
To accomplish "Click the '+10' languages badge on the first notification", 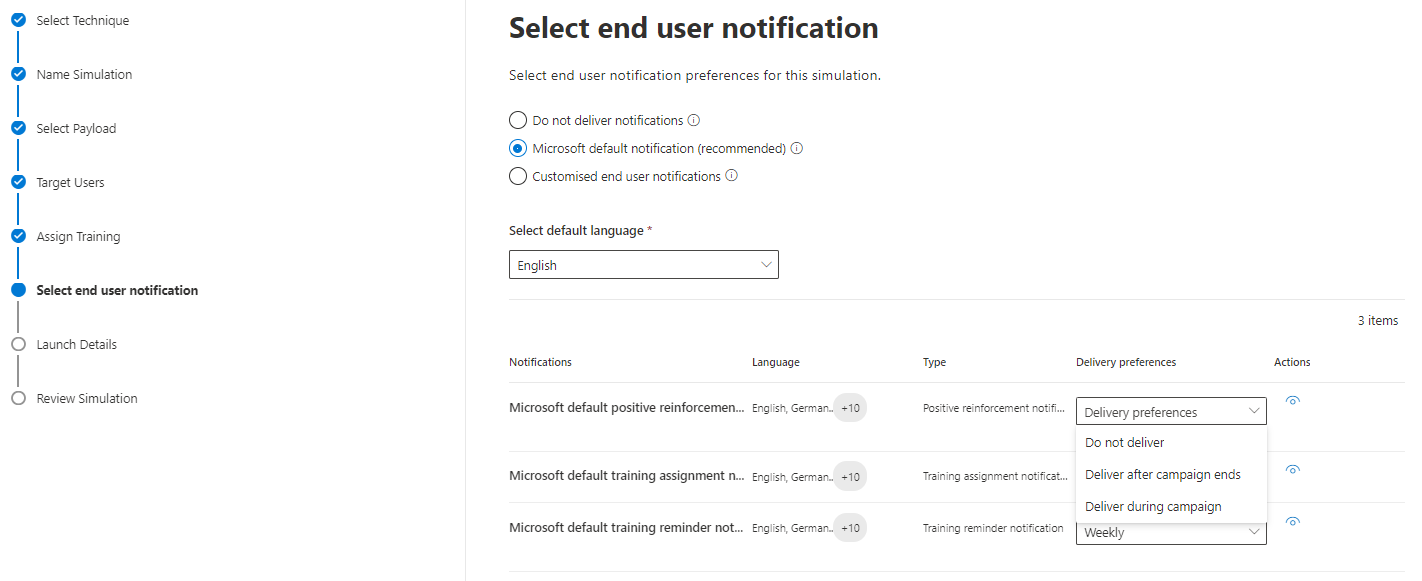I will pyautogui.click(x=849, y=407).
